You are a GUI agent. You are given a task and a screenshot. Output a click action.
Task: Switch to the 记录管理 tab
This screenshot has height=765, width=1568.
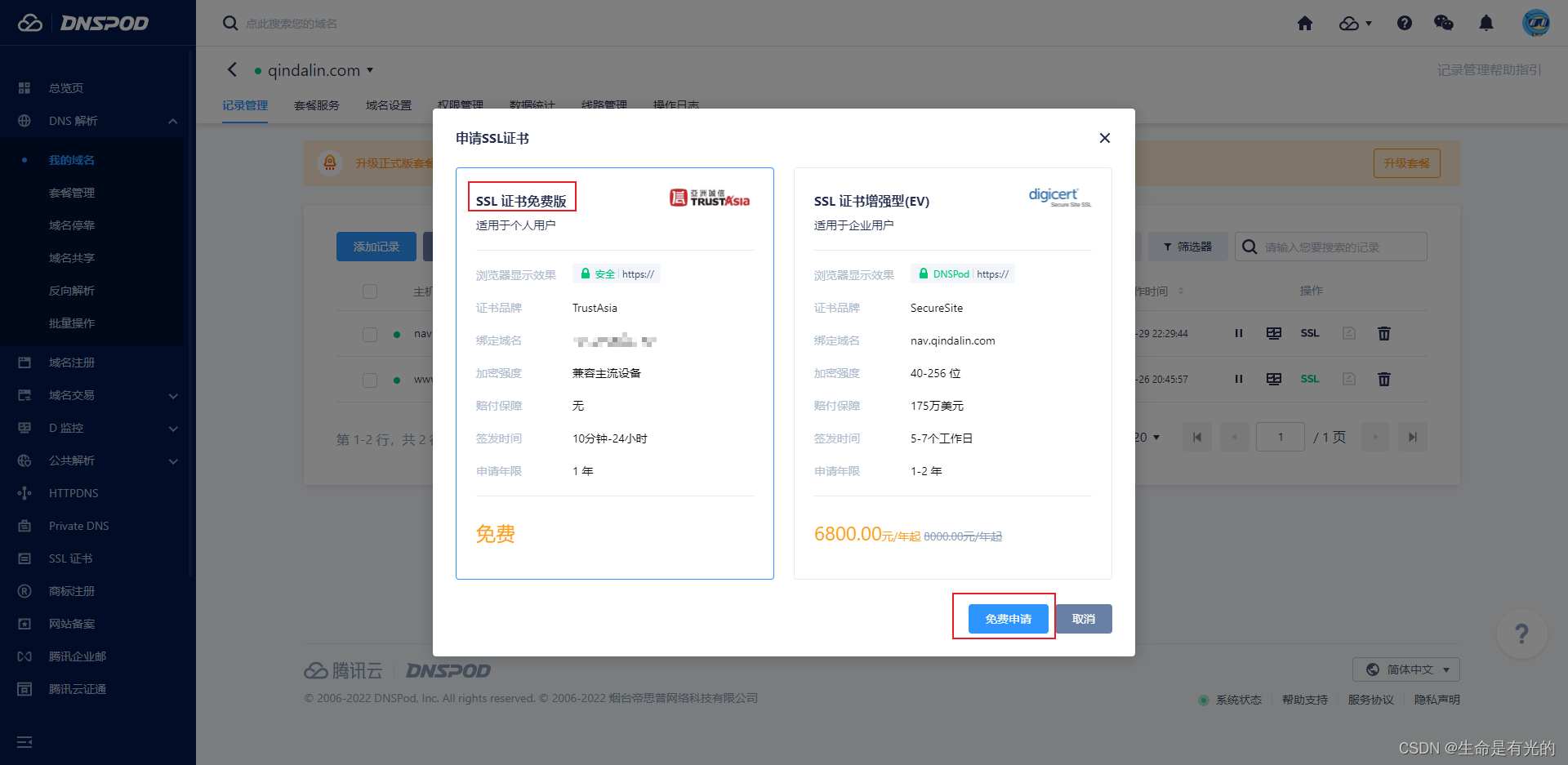245,105
